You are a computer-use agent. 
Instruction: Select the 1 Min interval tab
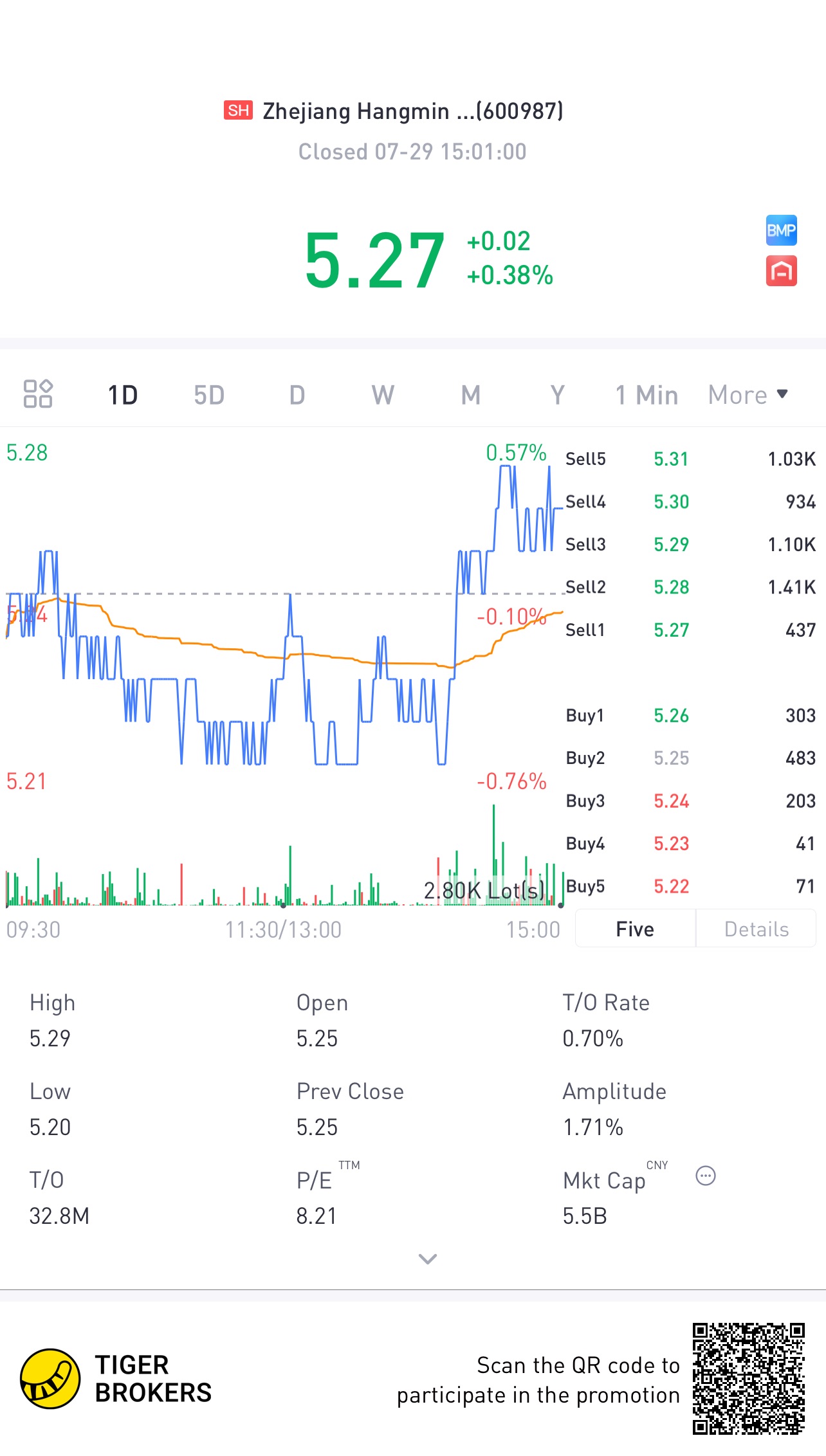[647, 395]
